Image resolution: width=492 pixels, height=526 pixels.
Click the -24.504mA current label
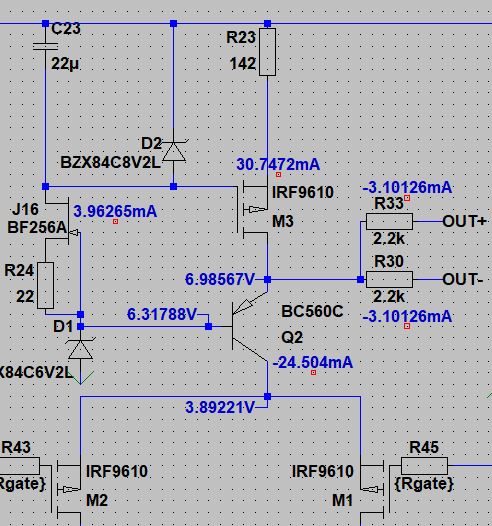pos(313,363)
